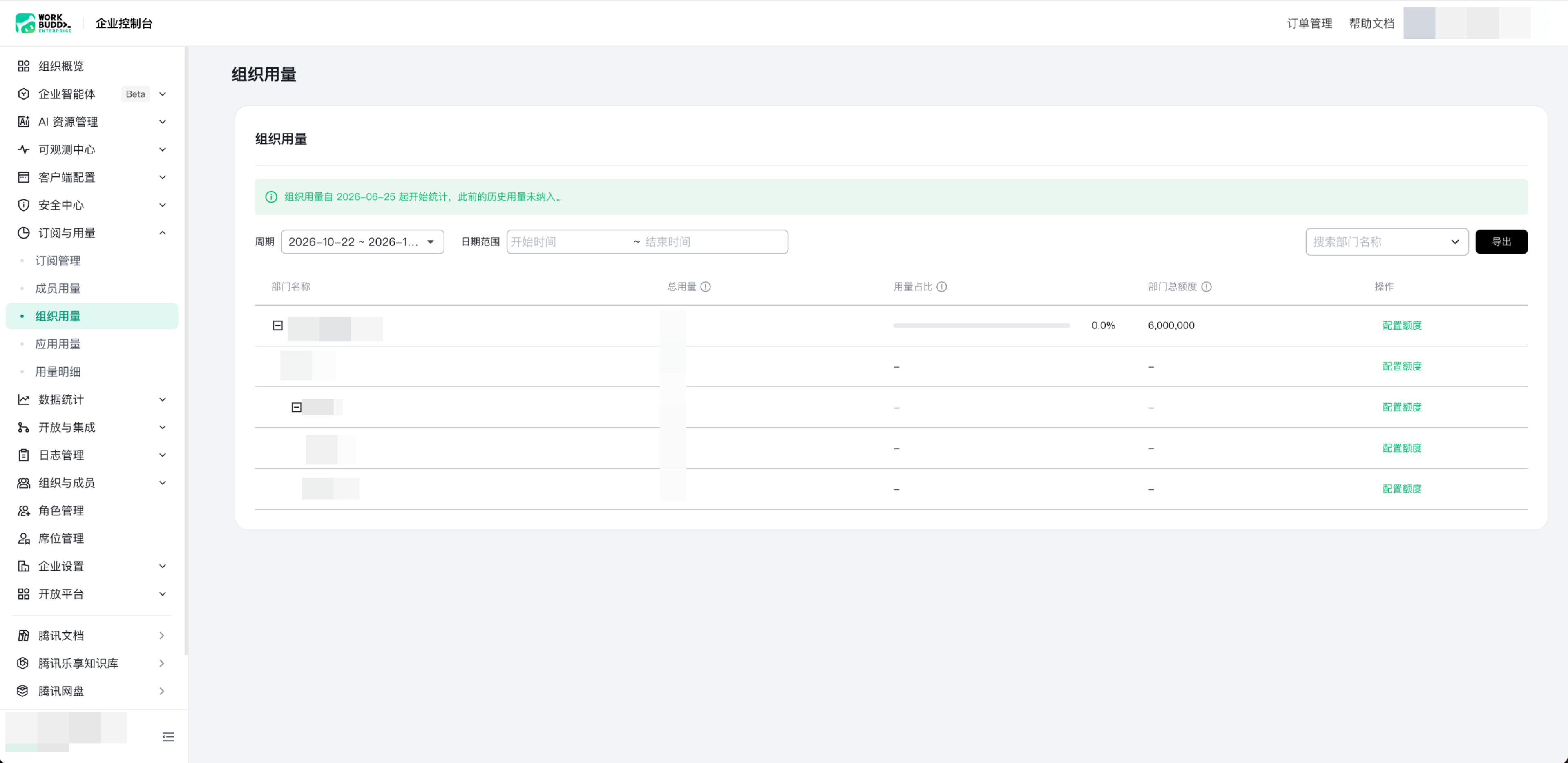Click the 订阅与用量 pie chart icon
Viewport: 1568px width, 763px height.
(23, 233)
